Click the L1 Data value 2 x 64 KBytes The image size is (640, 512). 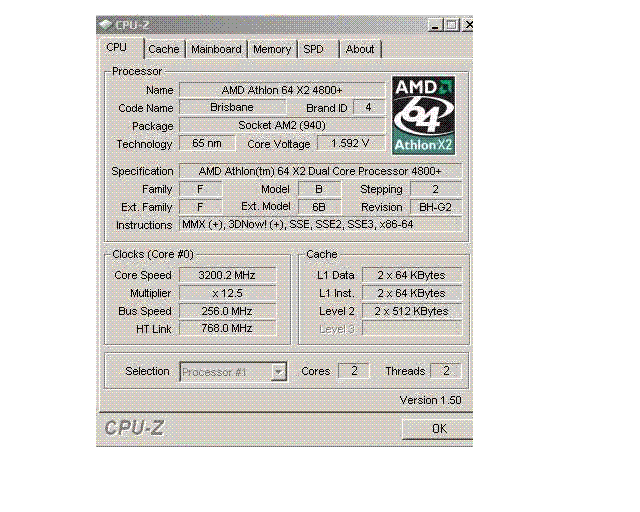(412, 275)
